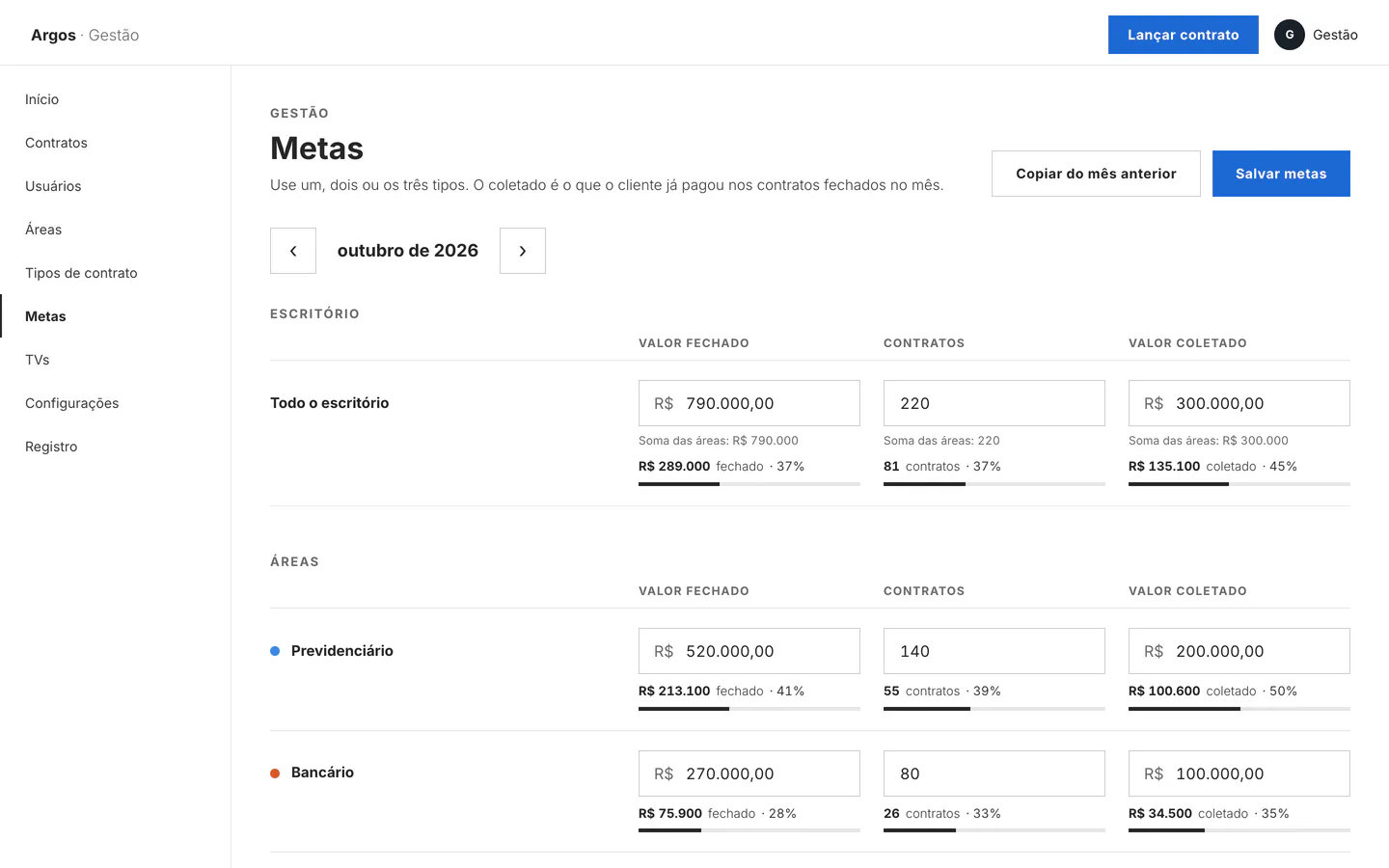This screenshot has width=1389, height=868.
Task: Click the Bancário contratos 33% progress bar
Action: [994, 830]
